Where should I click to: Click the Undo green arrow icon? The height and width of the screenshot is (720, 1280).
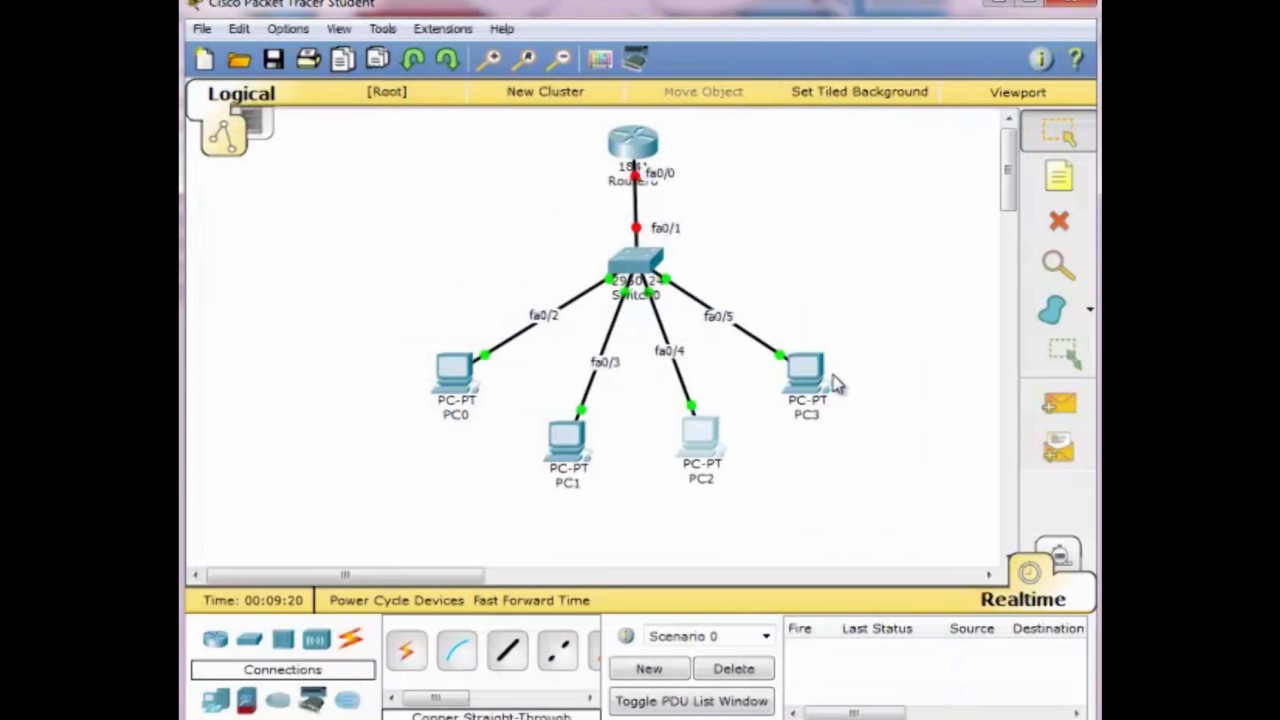pos(412,60)
